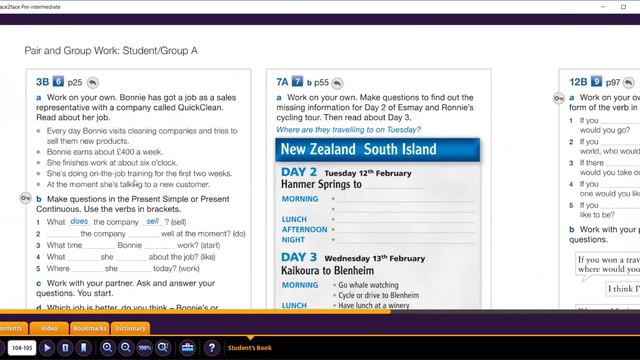
Task: Click the 7A section label
Action: 282,82
